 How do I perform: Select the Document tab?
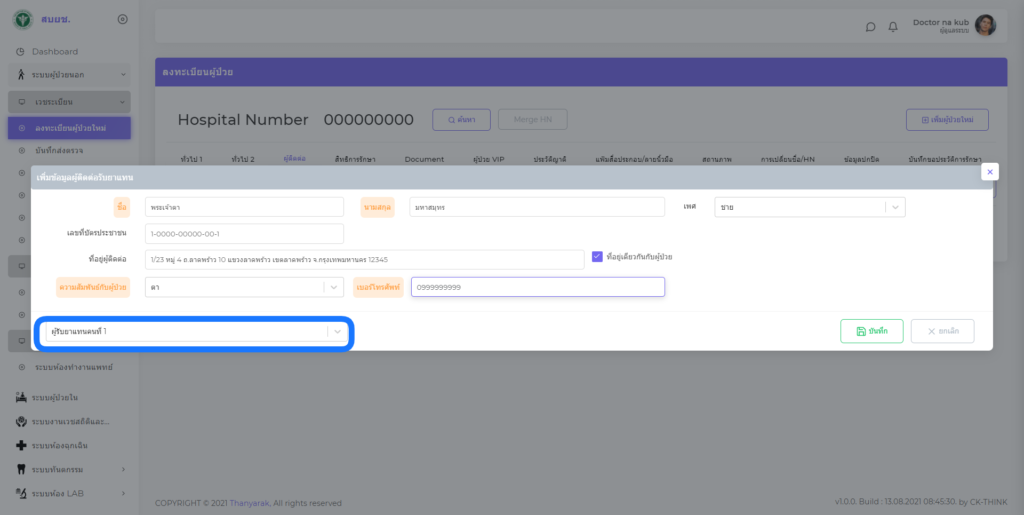(x=424, y=159)
